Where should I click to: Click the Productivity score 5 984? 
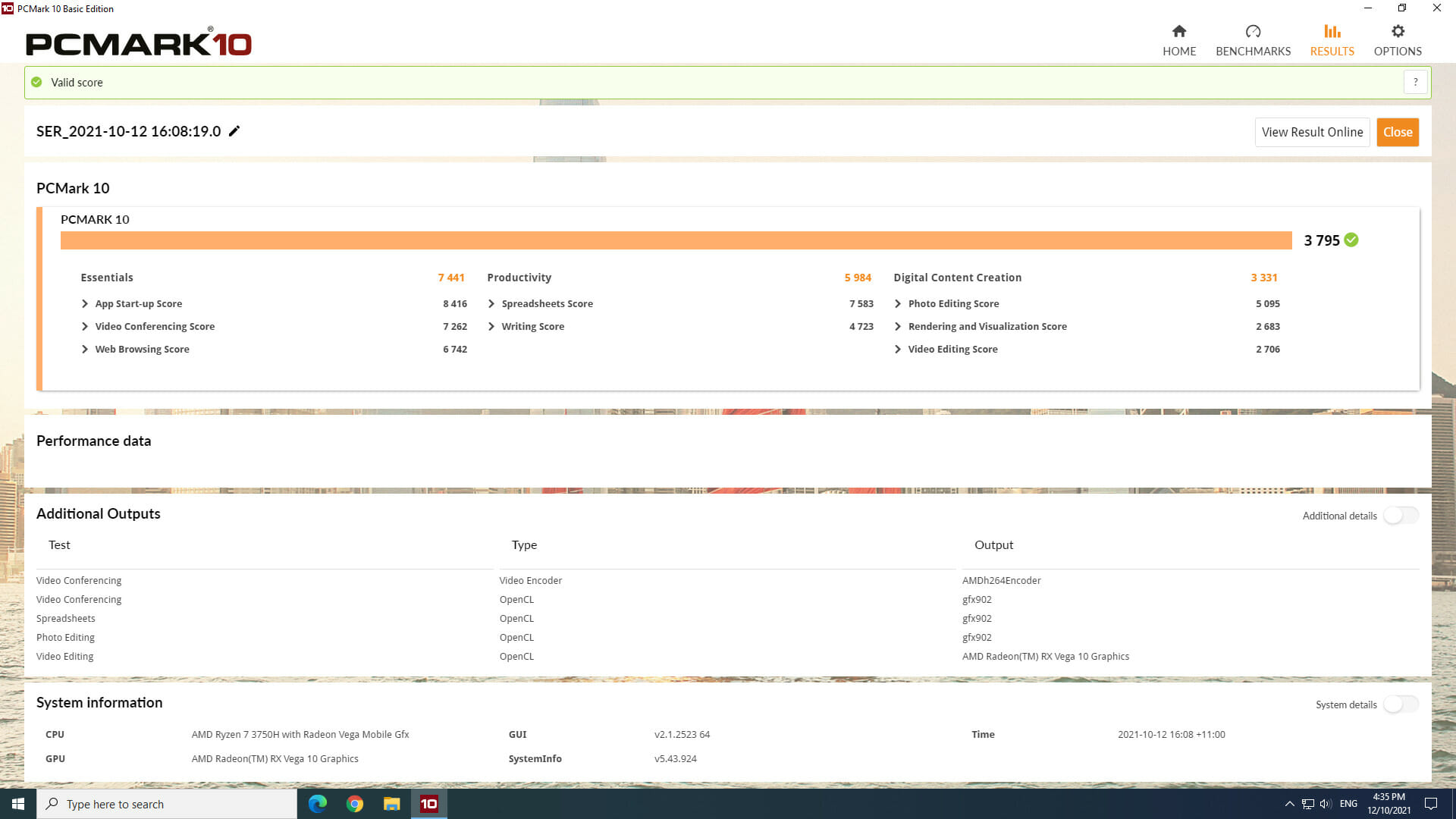pos(858,278)
